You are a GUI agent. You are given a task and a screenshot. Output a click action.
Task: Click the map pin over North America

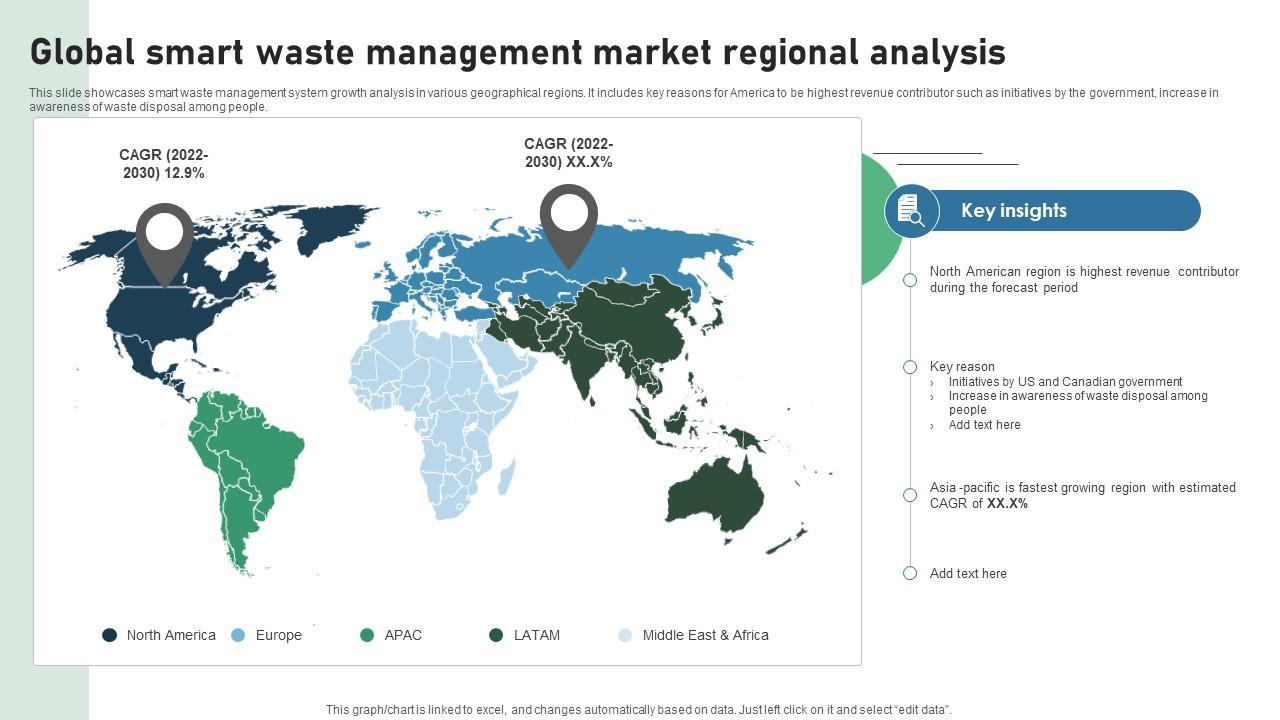pyautogui.click(x=165, y=240)
